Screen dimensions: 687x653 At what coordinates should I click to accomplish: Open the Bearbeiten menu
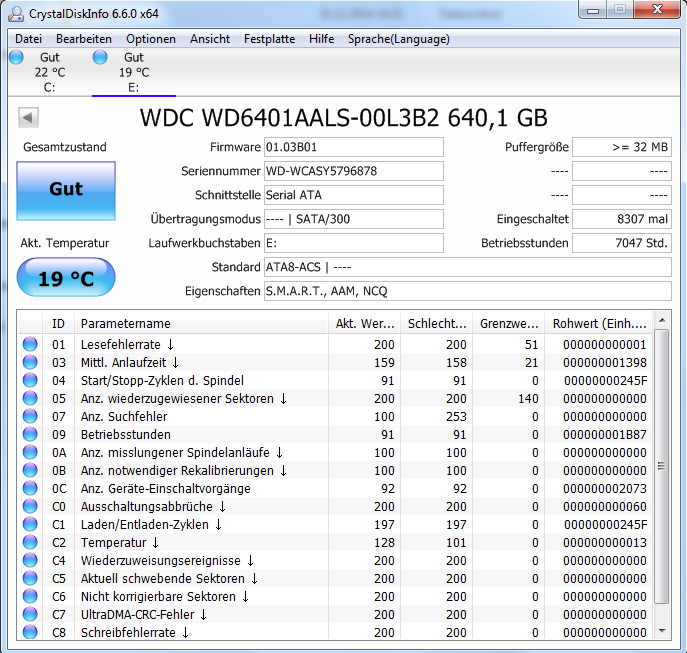84,39
